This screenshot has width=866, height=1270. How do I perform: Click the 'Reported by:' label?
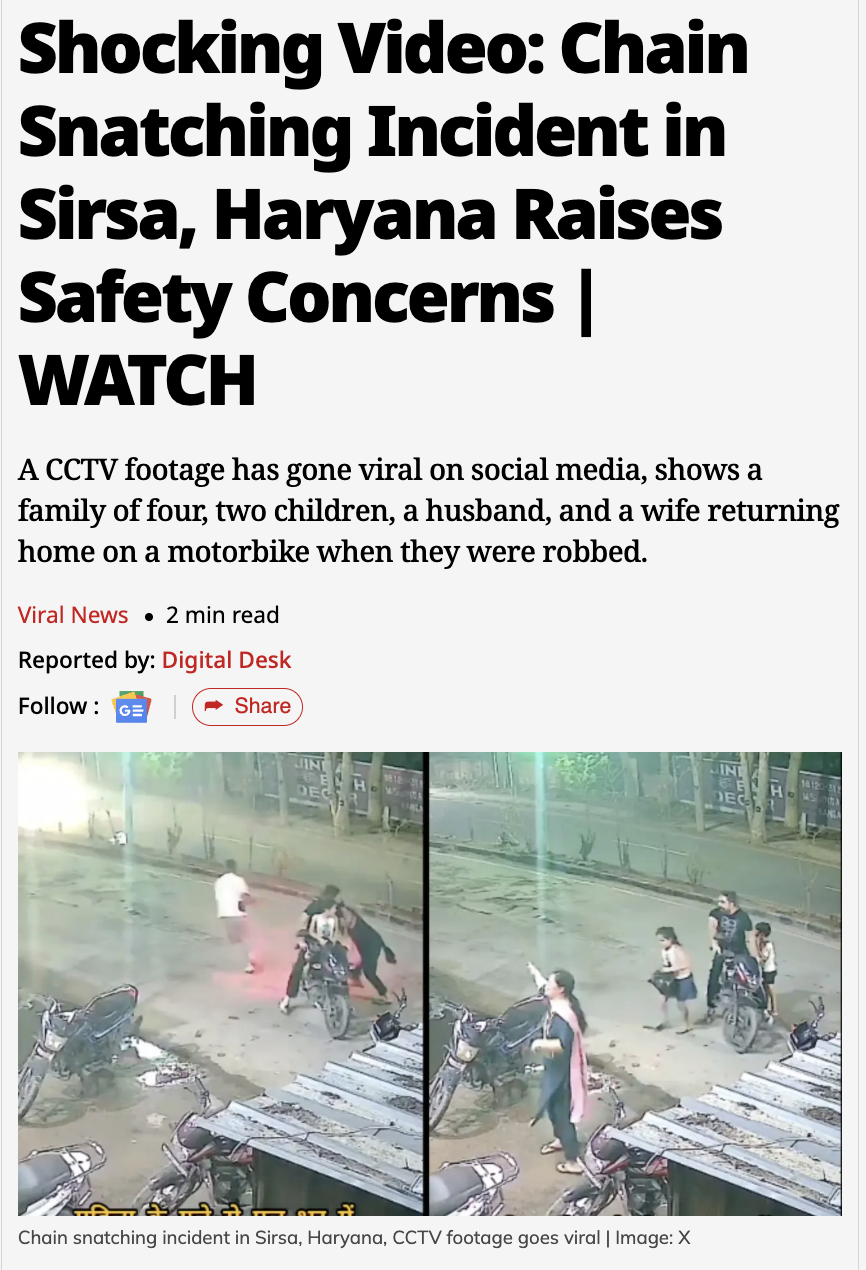tap(86, 660)
